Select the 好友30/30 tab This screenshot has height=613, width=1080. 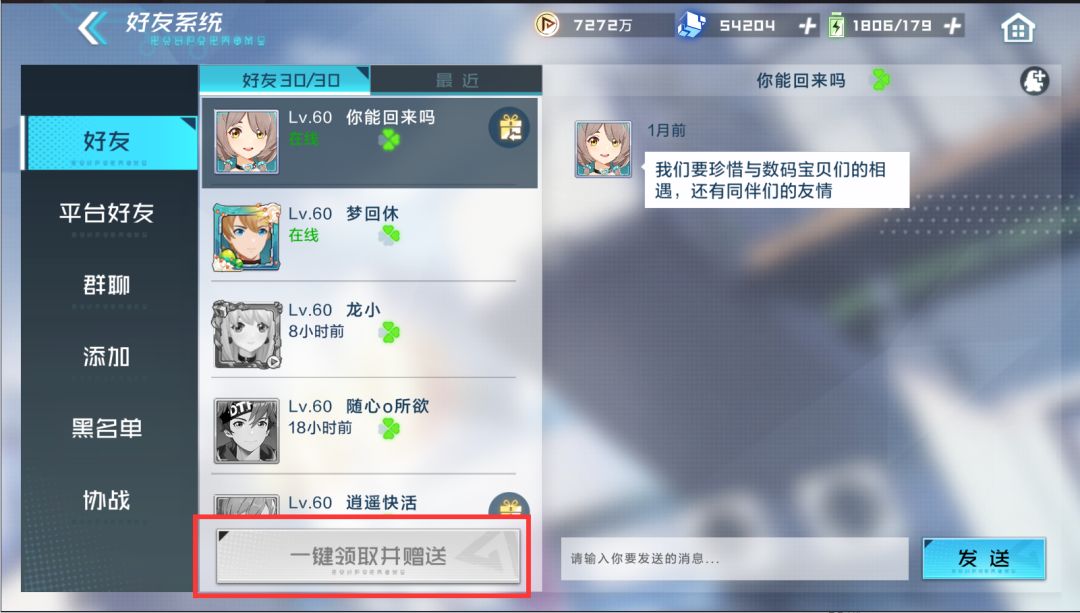[x=284, y=80]
